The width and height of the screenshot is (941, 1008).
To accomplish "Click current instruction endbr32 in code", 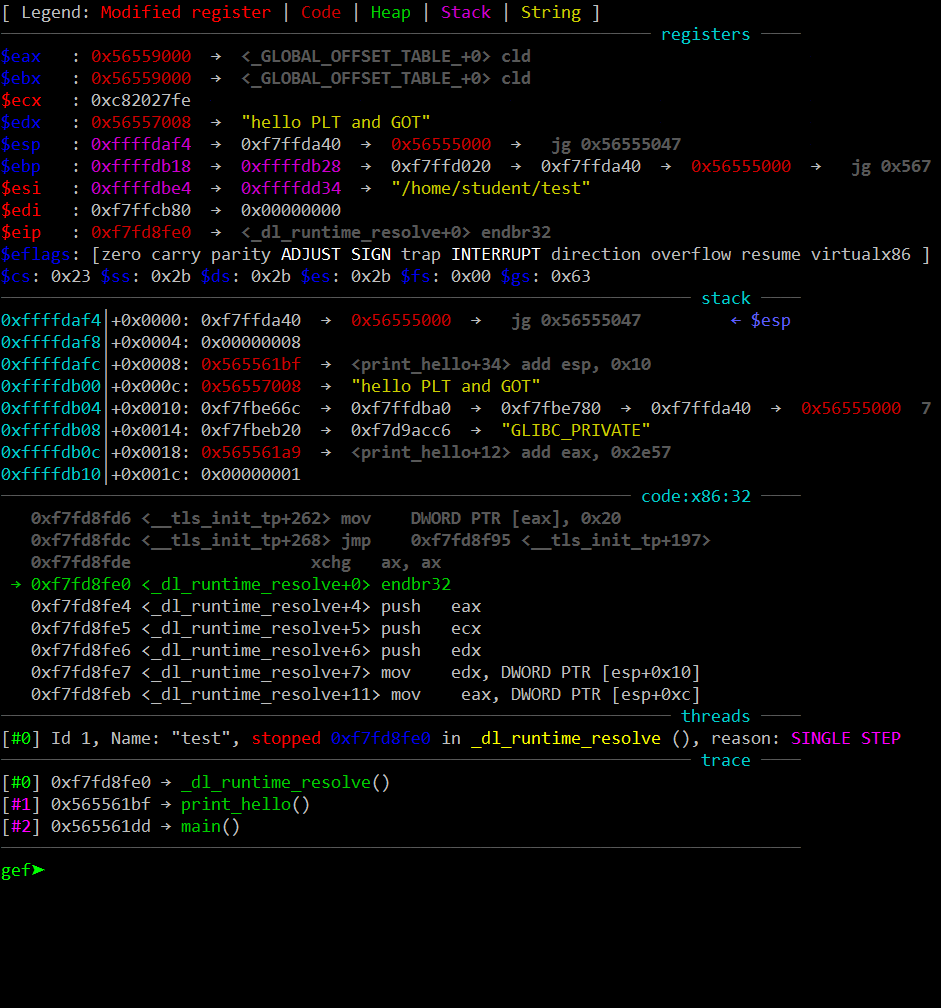I will point(416,584).
